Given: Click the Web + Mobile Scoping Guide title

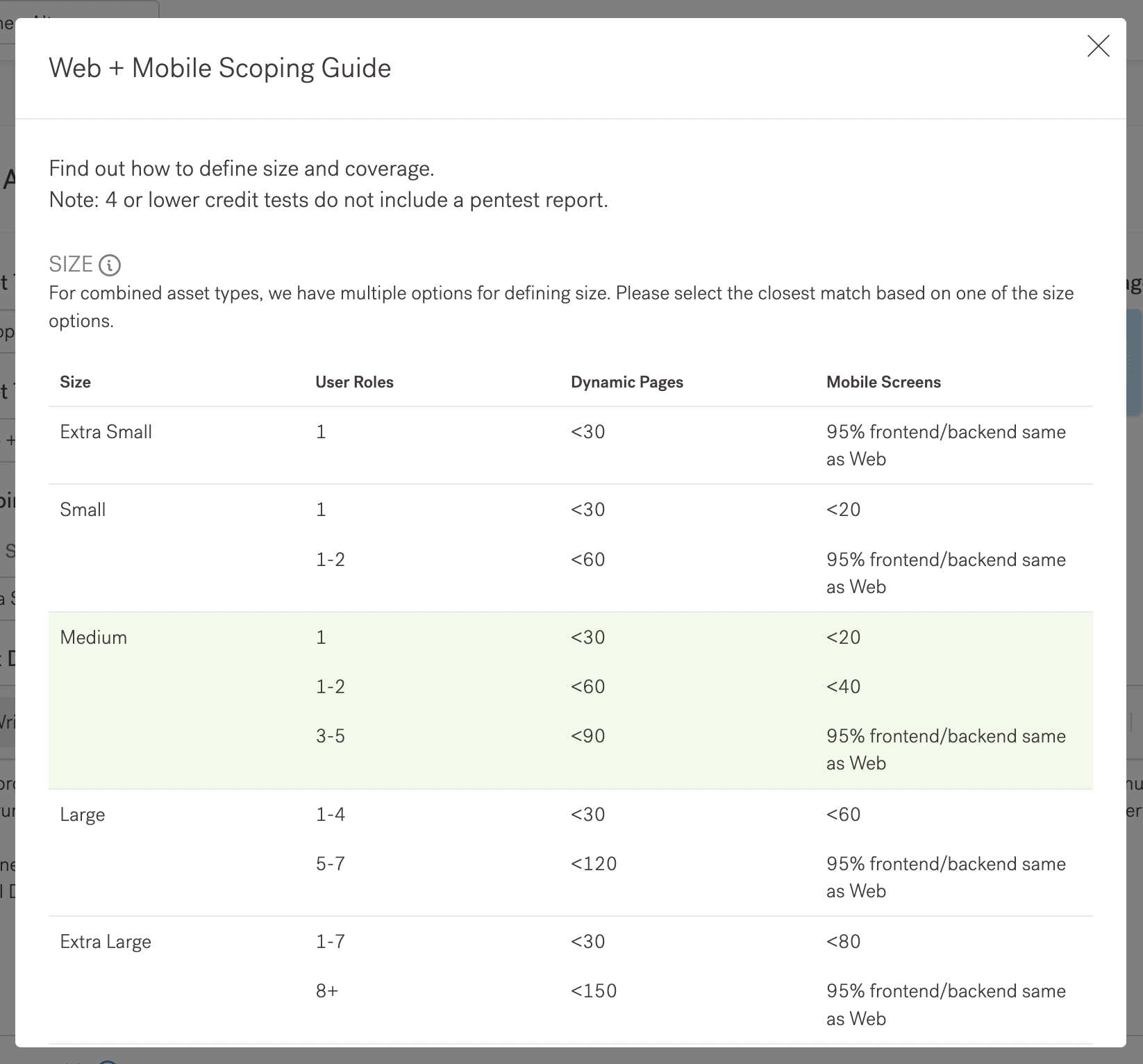Looking at the screenshot, I should [x=219, y=68].
